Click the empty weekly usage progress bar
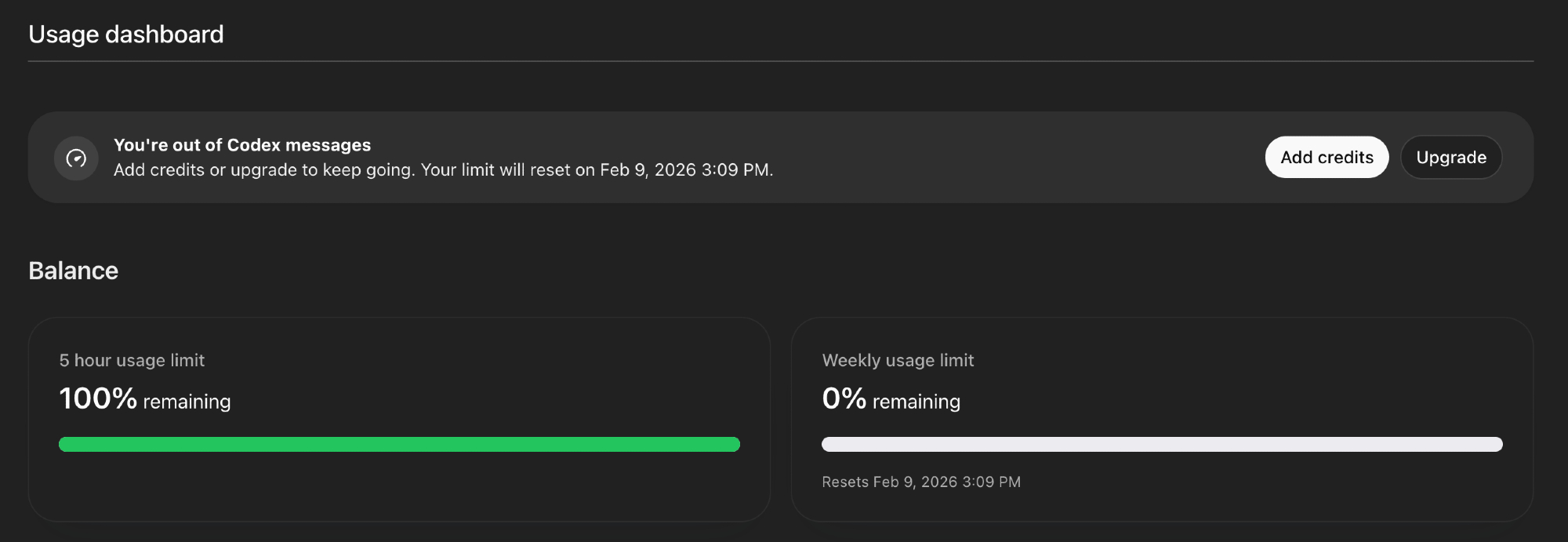The image size is (1568, 542). coord(1161,445)
